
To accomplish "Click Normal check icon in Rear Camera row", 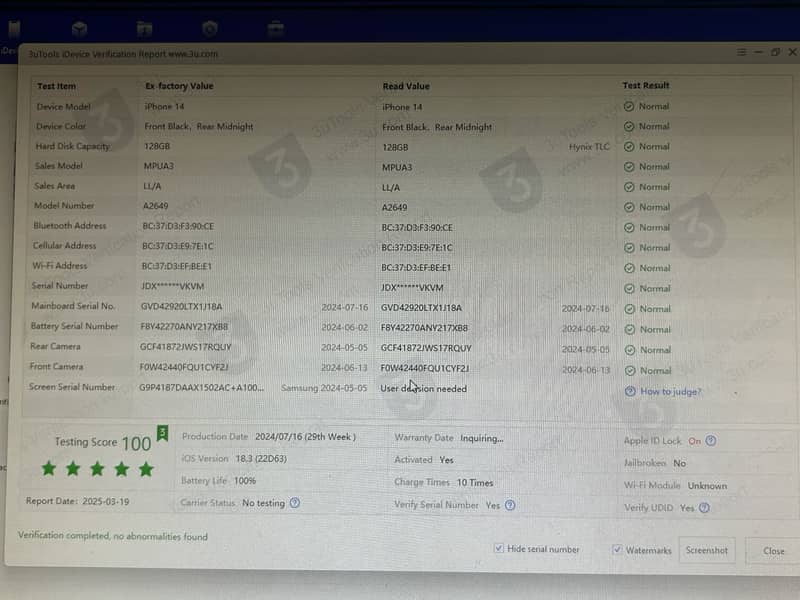I will (630, 349).
